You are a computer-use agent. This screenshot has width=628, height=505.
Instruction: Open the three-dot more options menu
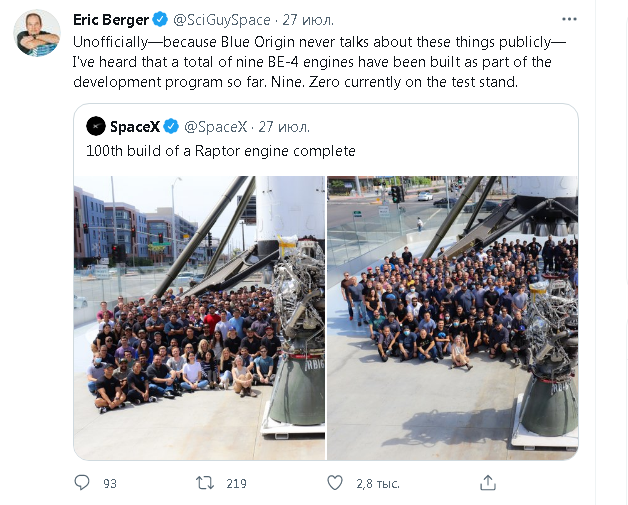569,19
